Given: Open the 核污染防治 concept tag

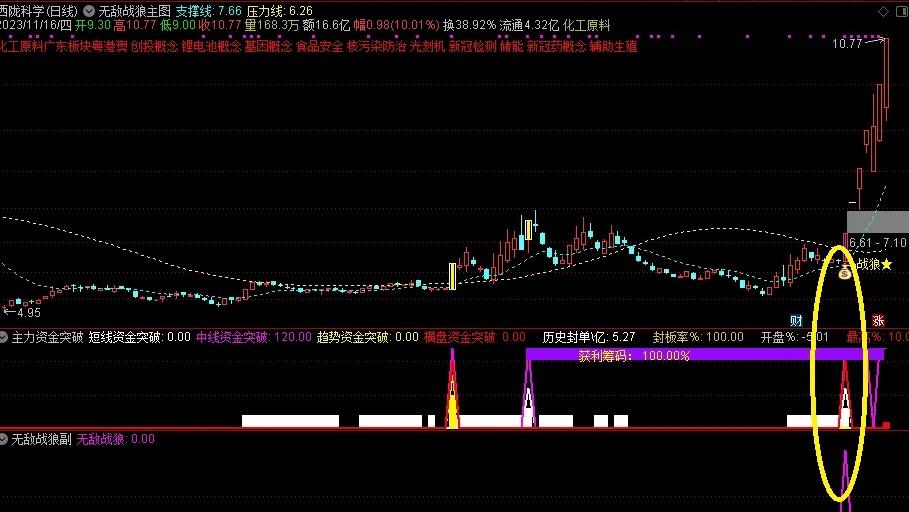Looking at the screenshot, I should (x=376, y=46).
